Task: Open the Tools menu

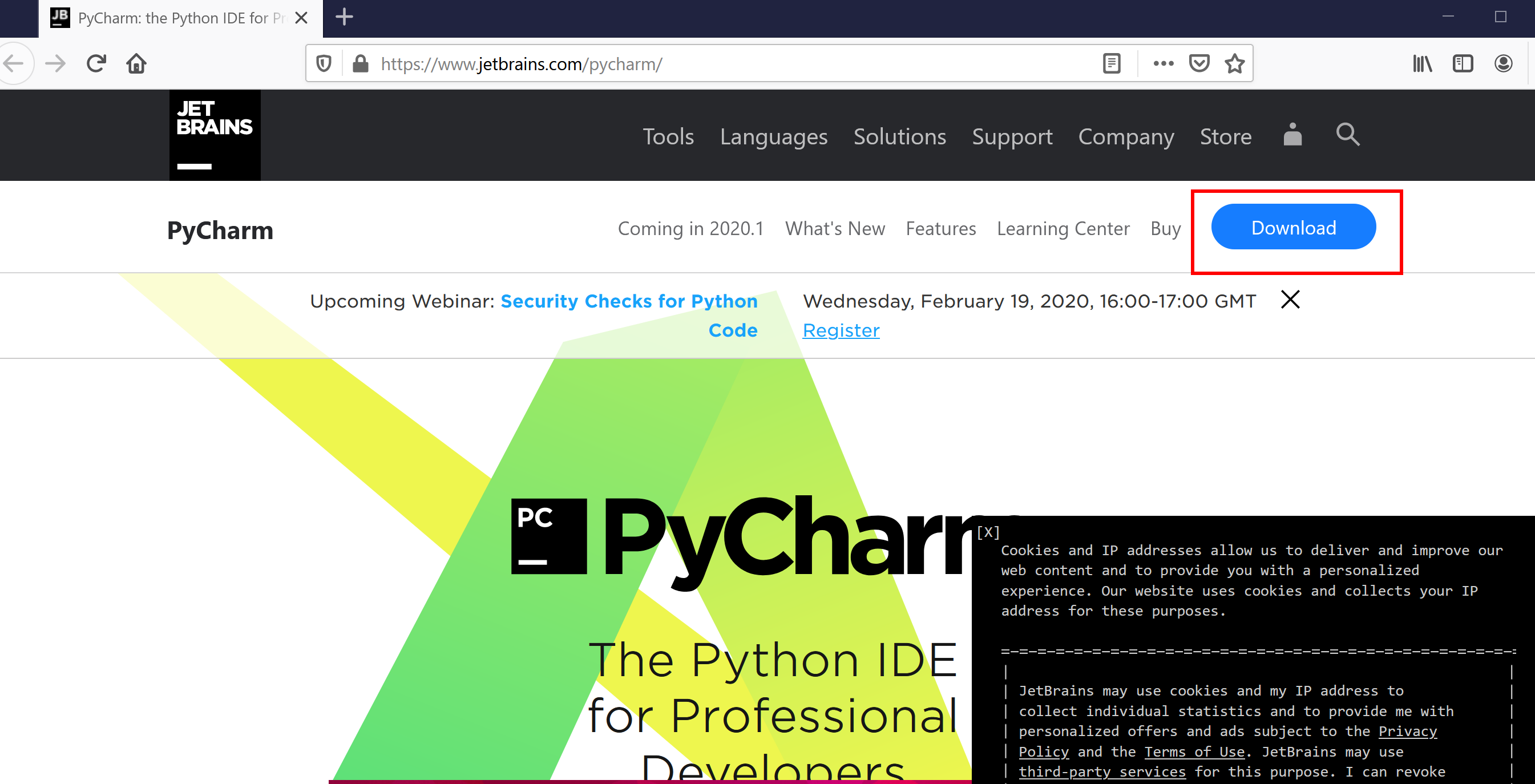Action: point(668,136)
